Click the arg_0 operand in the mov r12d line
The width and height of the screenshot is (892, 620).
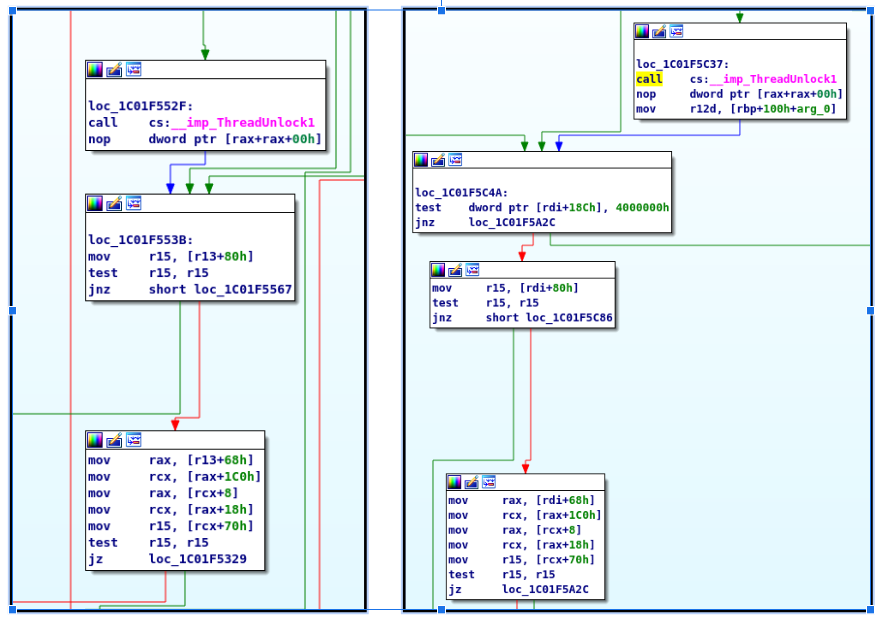pyautogui.click(x=816, y=109)
